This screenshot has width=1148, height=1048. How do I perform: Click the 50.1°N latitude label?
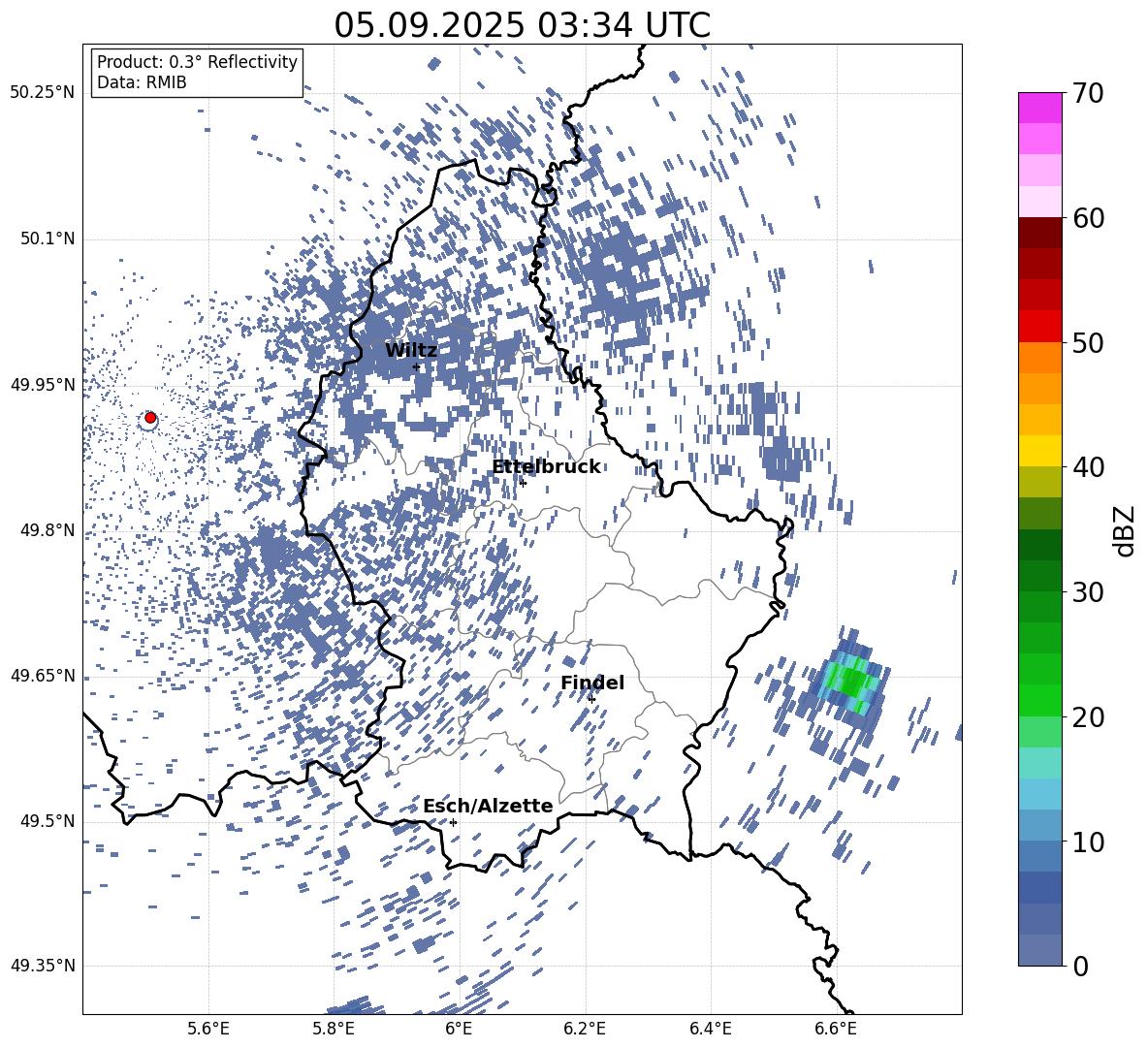coord(48,239)
